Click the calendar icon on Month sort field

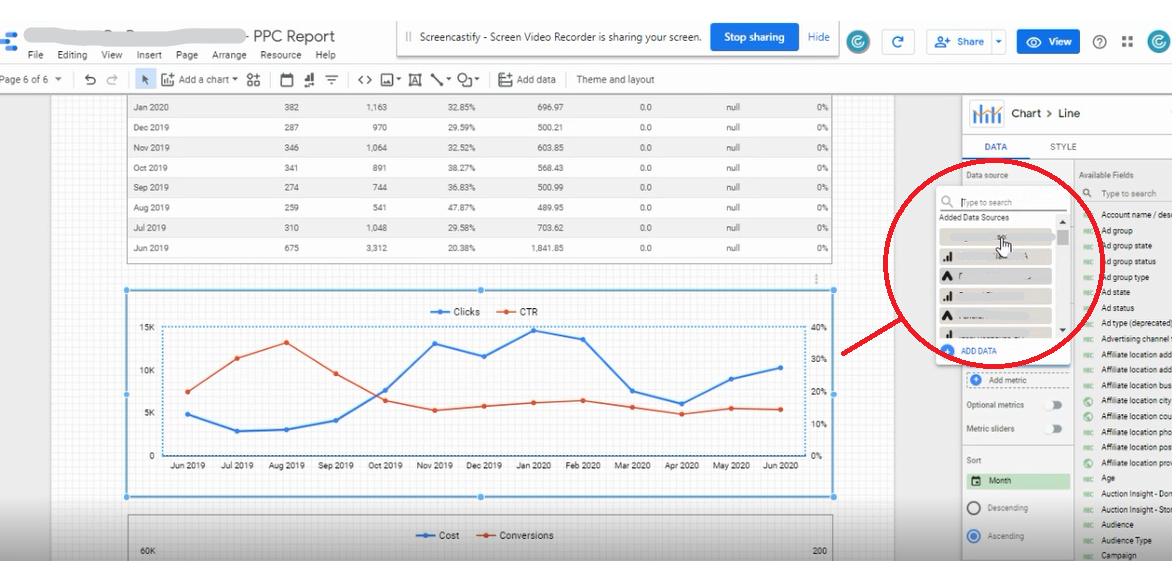975,481
